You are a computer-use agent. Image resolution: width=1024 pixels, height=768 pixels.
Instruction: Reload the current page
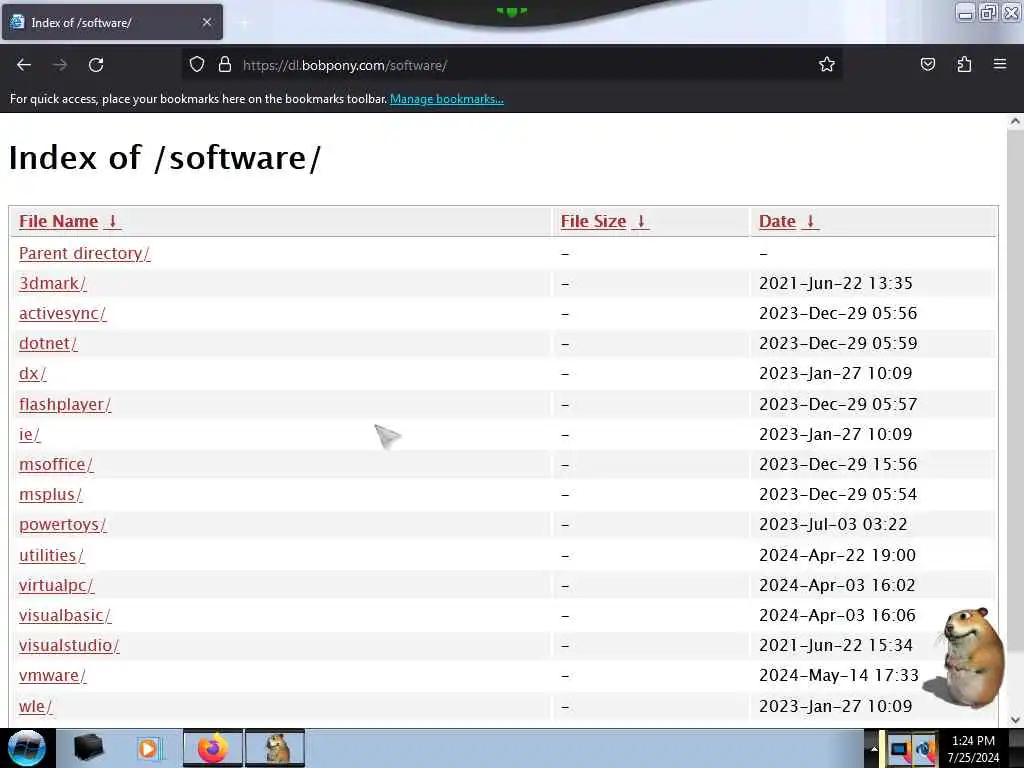click(96, 65)
